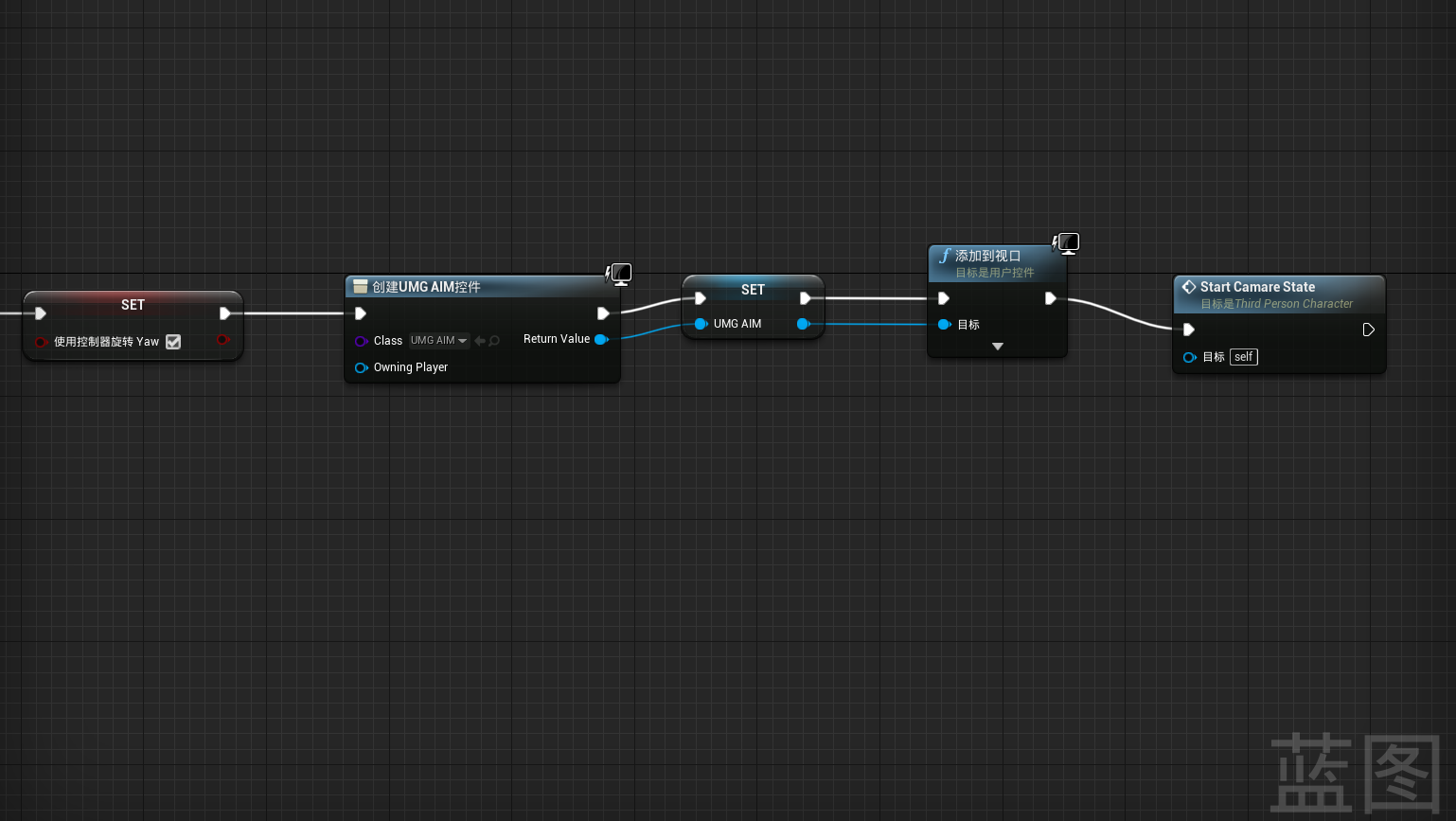Click the Owning Player input pin
Image resolution: width=1456 pixels, height=821 pixels.
(x=361, y=367)
